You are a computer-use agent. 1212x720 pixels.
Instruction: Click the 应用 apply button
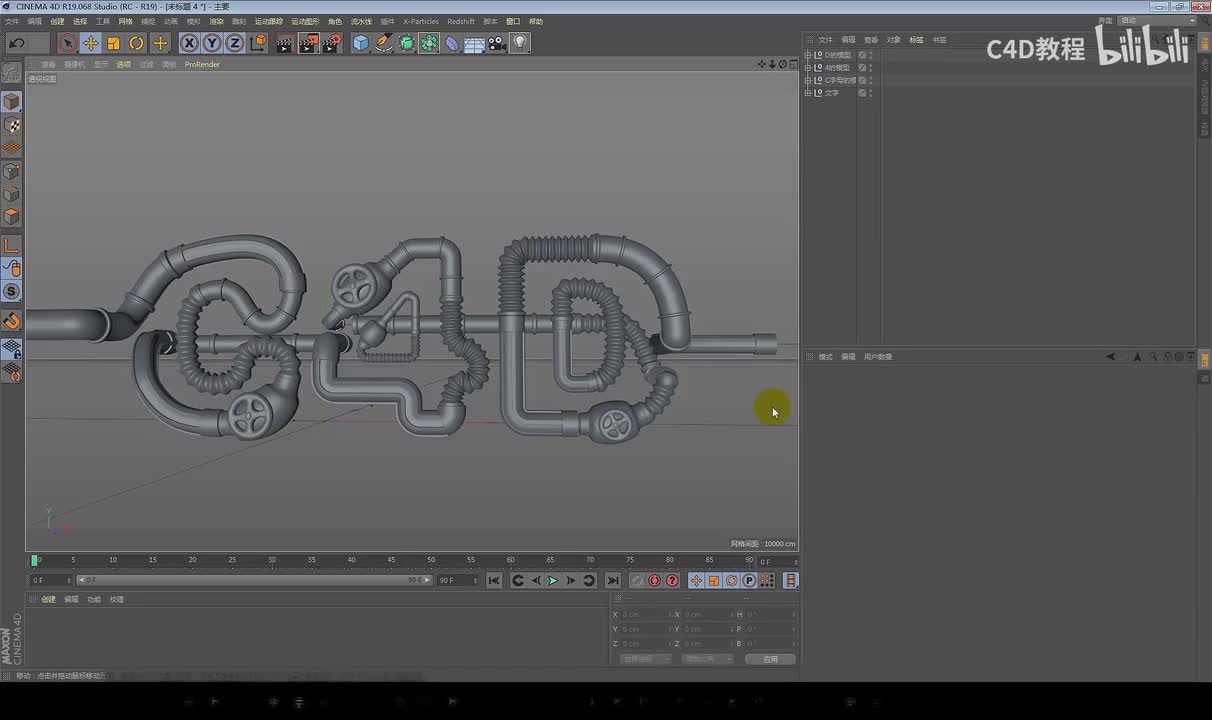[x=770, y=659]
